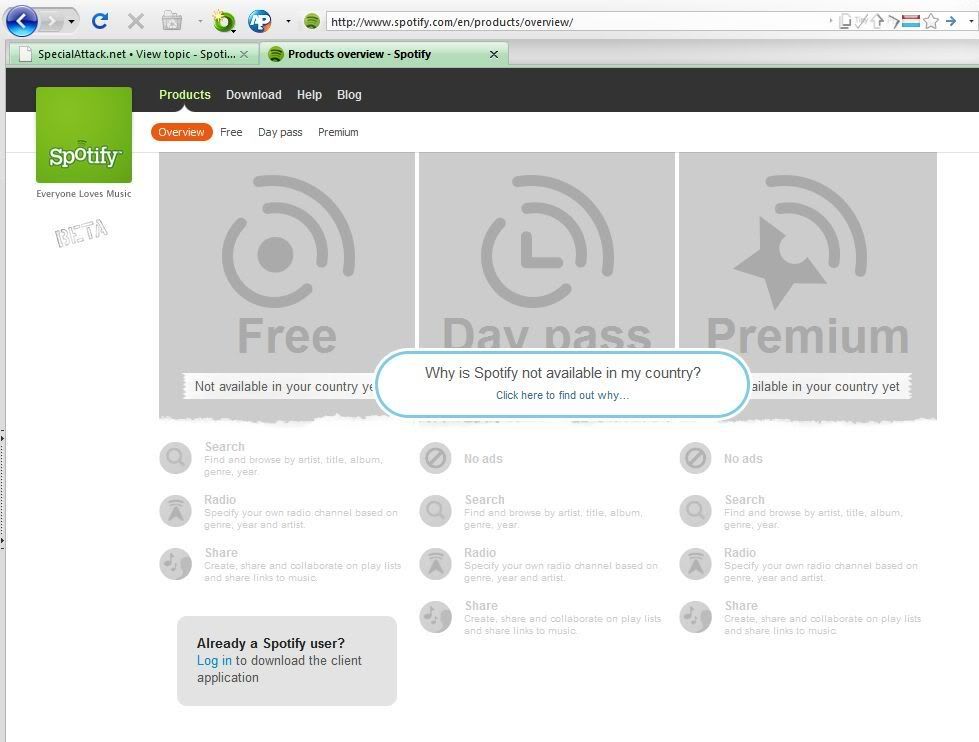
Task: Open the Download nav menu
Action: coord(253,95)
